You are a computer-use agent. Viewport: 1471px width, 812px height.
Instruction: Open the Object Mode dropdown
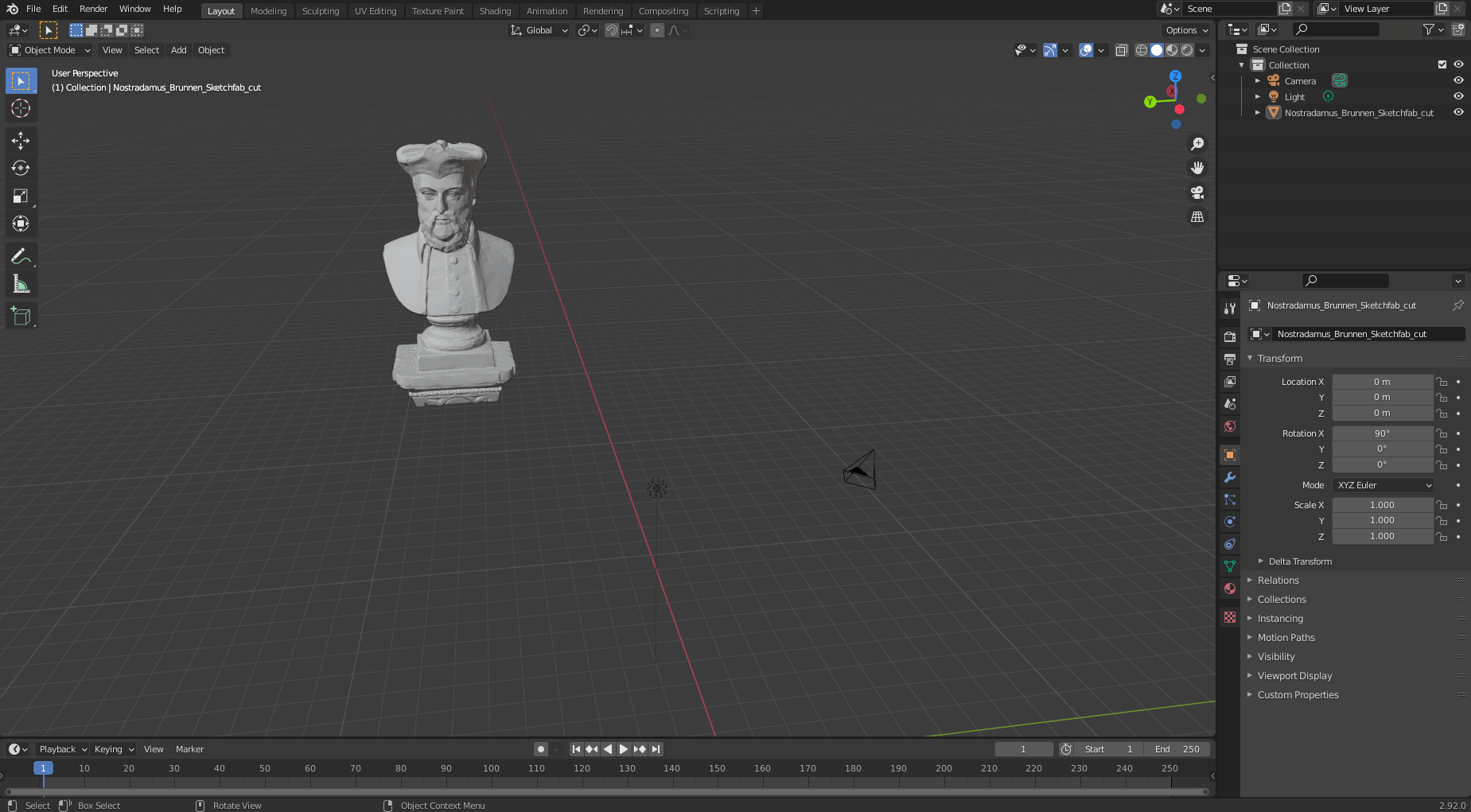coord(50,50)
